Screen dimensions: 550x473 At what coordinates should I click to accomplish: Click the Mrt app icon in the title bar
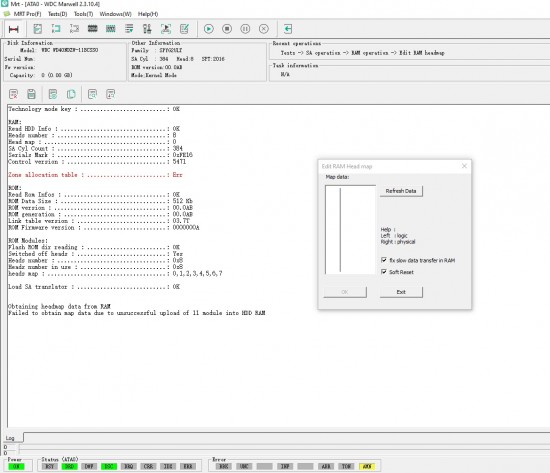pos(5,4)
